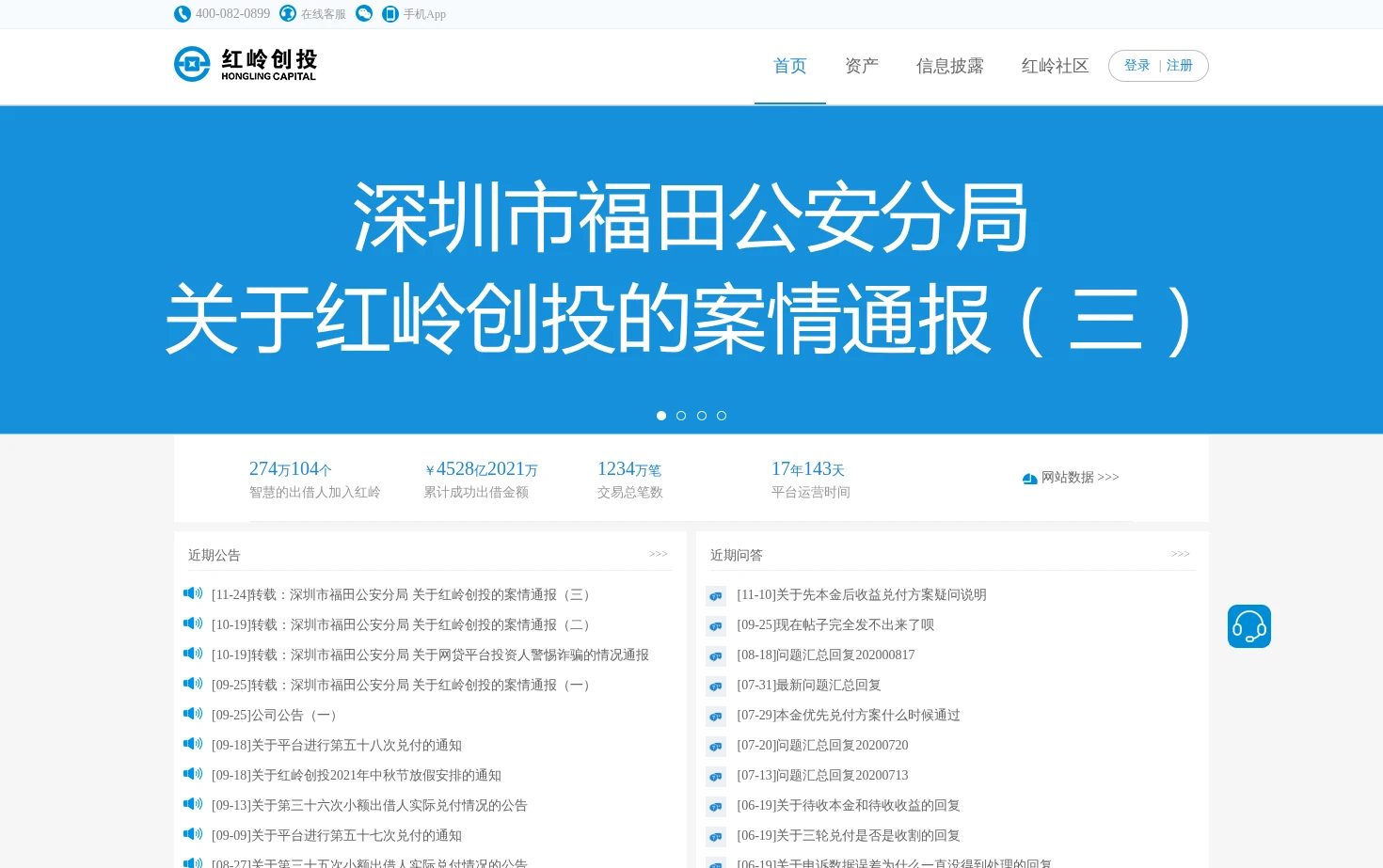The height and width of the screenshot is (868, 1383).
Task: Click chat icon beside 问题汇总回复20200720
Action: point(716,747)
